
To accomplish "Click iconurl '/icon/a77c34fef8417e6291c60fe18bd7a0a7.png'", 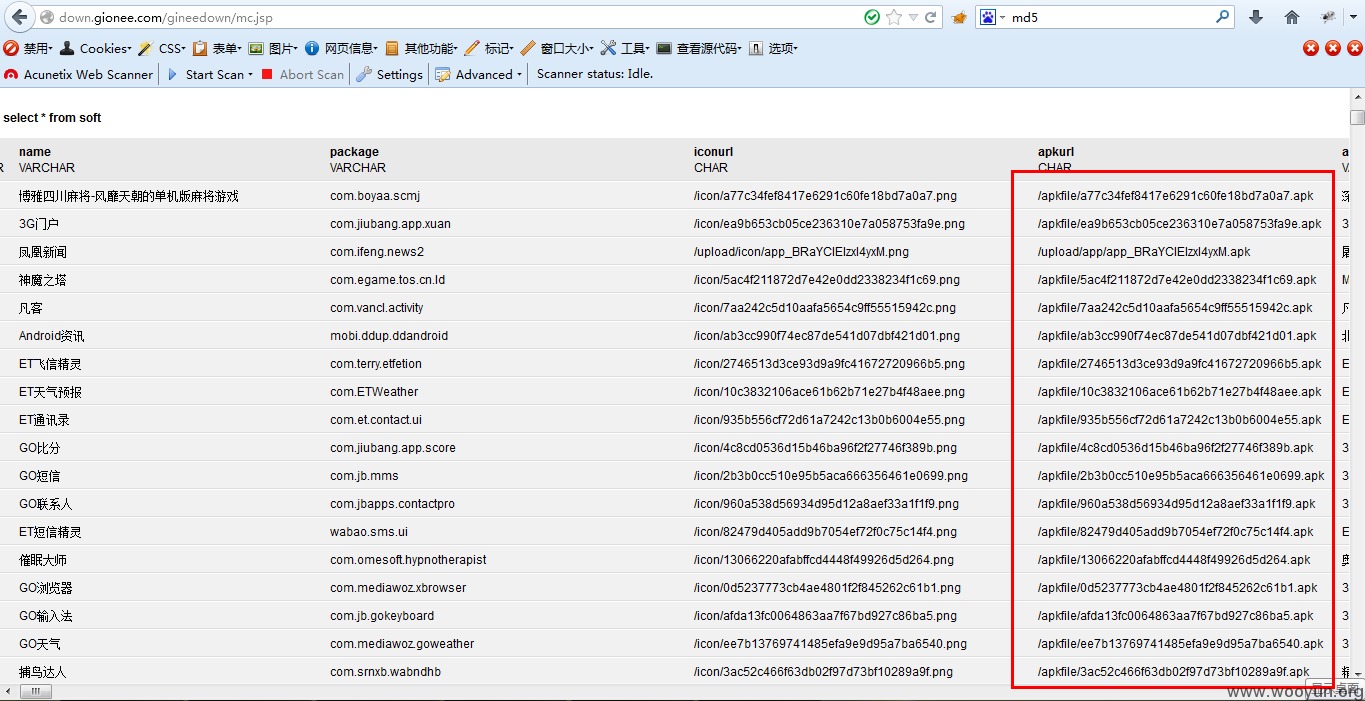I will tap(825, 196).
